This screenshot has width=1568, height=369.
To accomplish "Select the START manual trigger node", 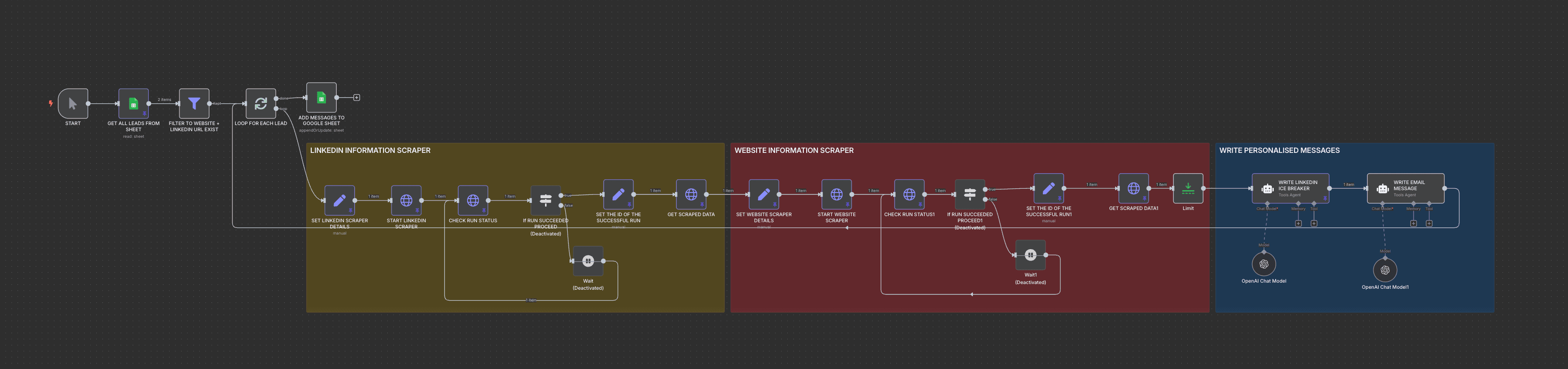I will tap(72, 103).
